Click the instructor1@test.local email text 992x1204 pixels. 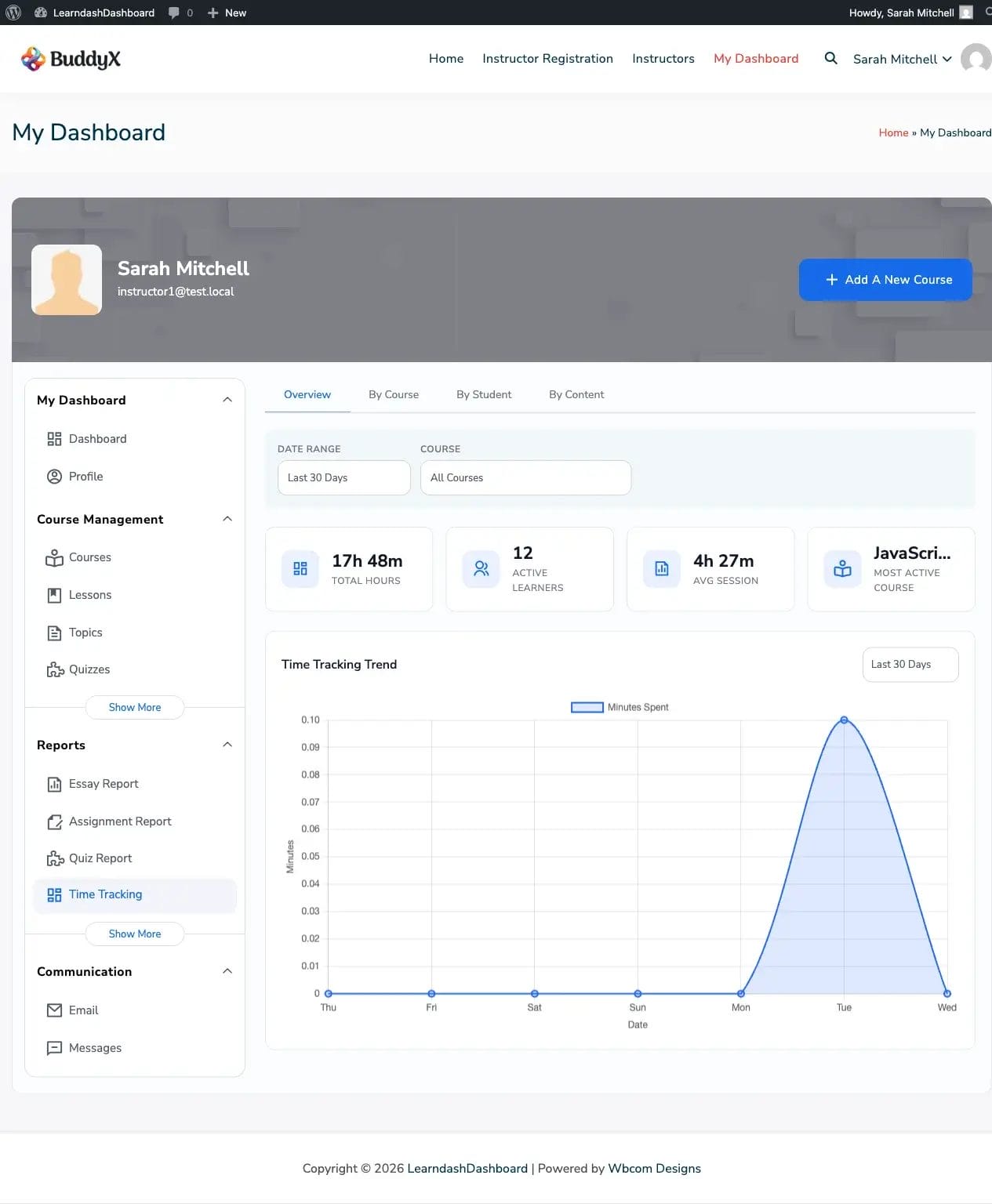[x=176, y=292]
